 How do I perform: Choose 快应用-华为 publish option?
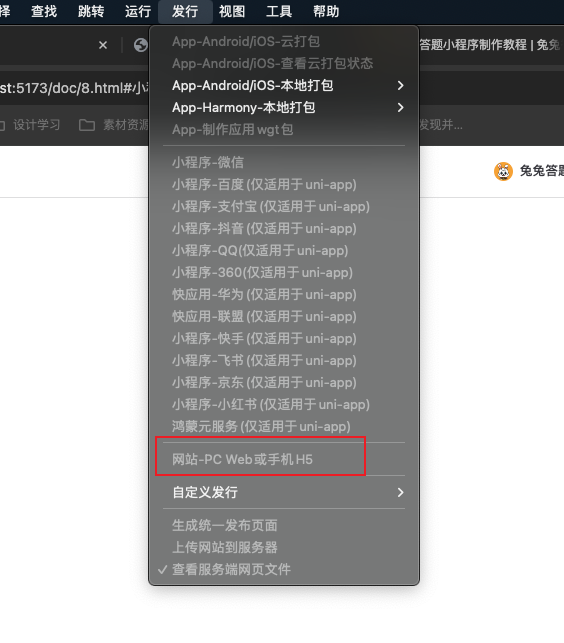[284, 294]
